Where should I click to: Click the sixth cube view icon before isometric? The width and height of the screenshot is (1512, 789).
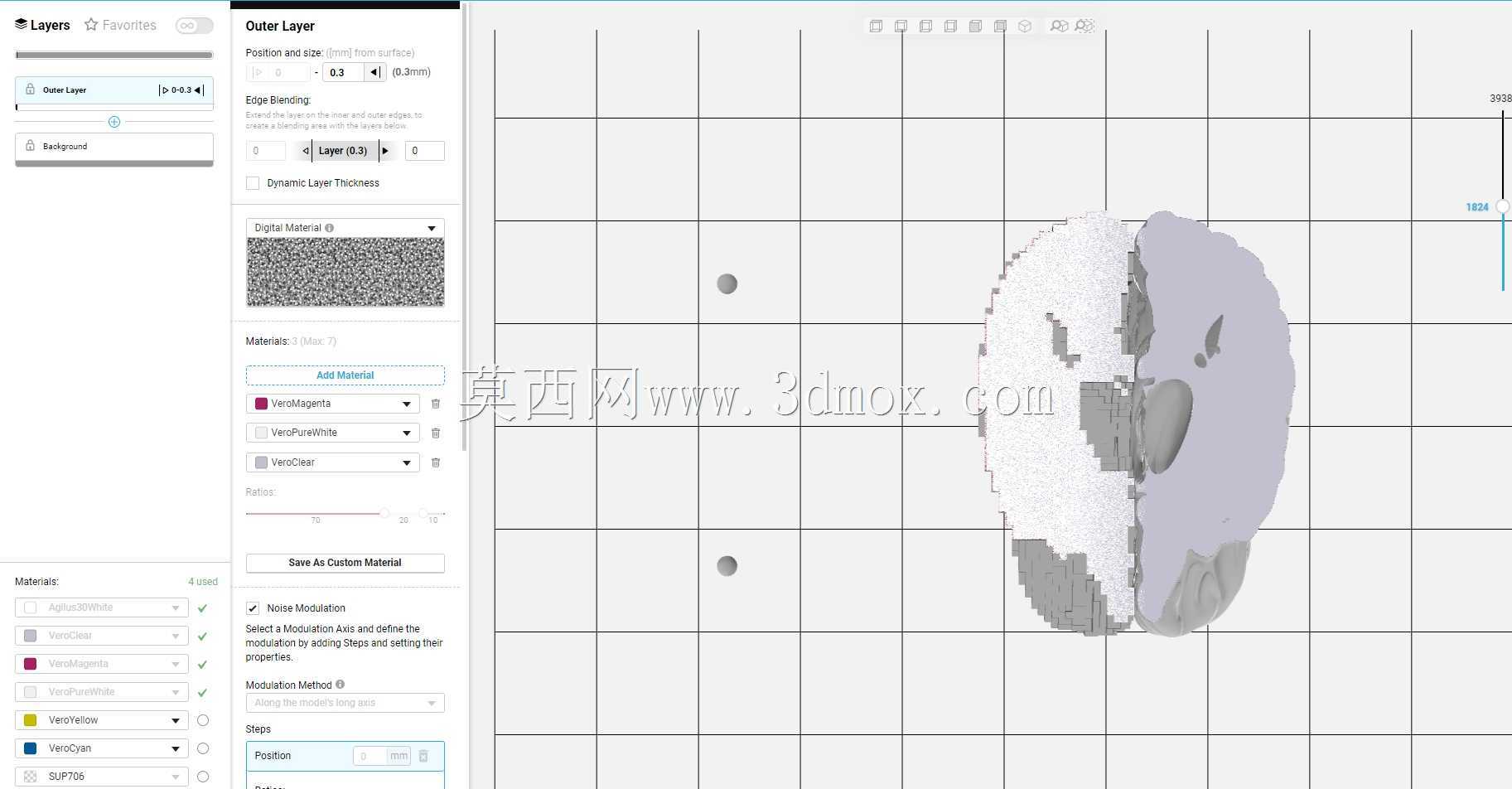[1000, 27]
